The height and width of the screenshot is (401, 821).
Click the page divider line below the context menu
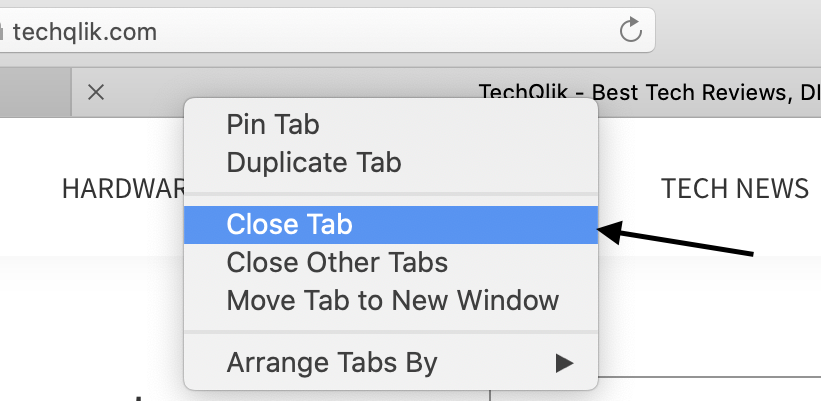click(709, 377)
